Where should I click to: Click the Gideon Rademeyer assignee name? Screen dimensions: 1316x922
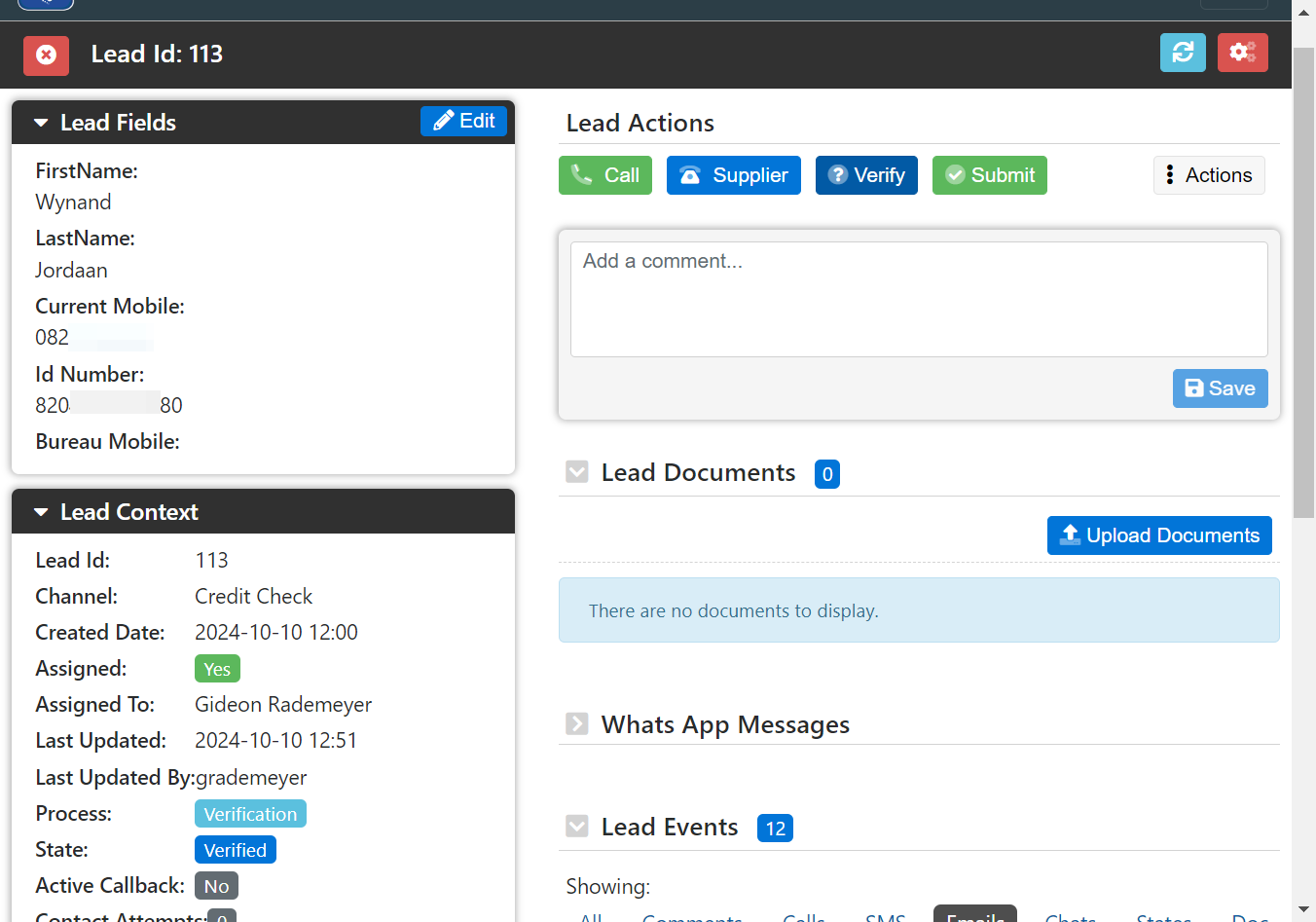click(x=283, y=705)
